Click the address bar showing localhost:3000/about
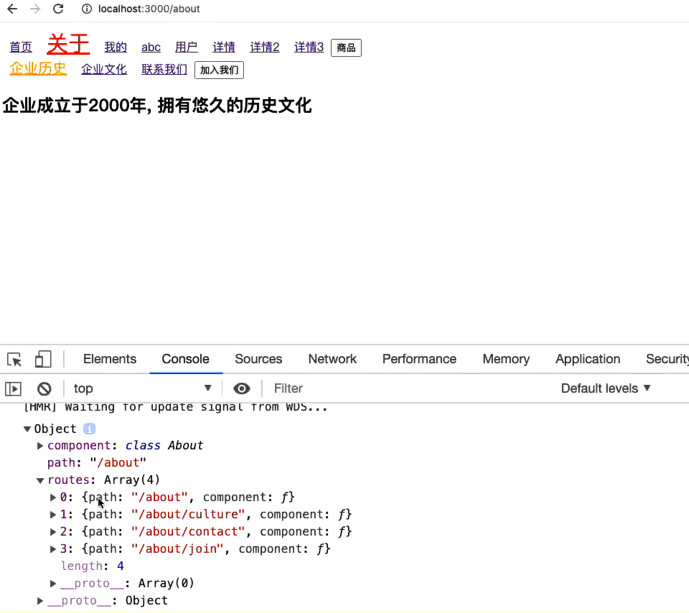This screenshot has height=613, width=689. coord(149,9)
